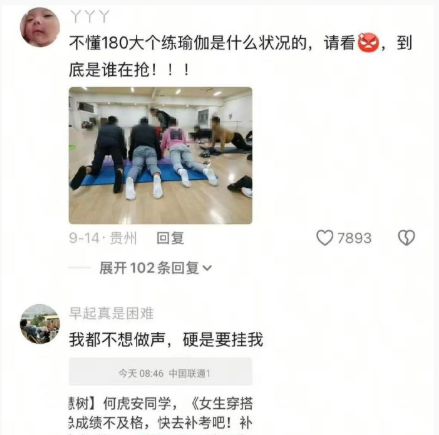Click the 展开102条回复 text link
The height and width of the screenshot is (435, 439).
coord(149,268)
